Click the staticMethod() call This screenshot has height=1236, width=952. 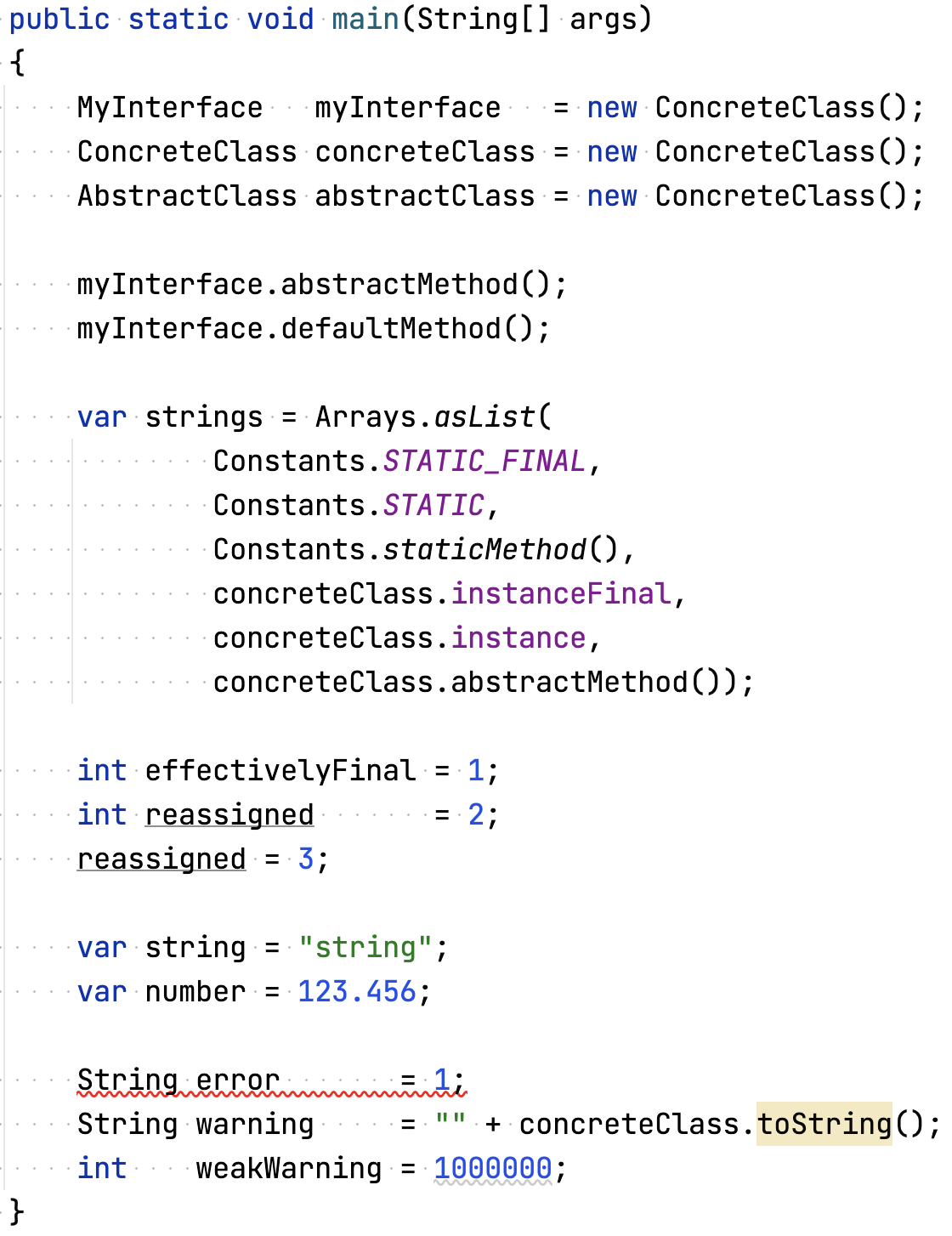tap(484, 550)
